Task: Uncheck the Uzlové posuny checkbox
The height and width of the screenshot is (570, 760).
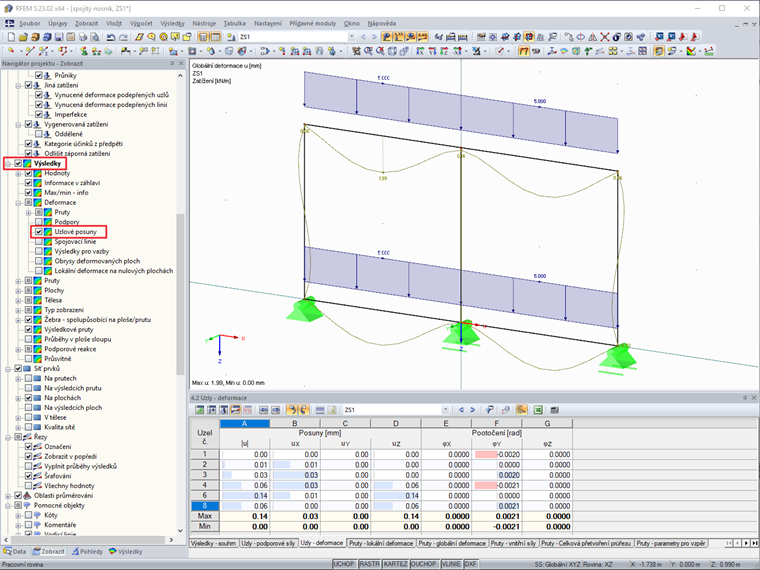Action: (38, 232)
